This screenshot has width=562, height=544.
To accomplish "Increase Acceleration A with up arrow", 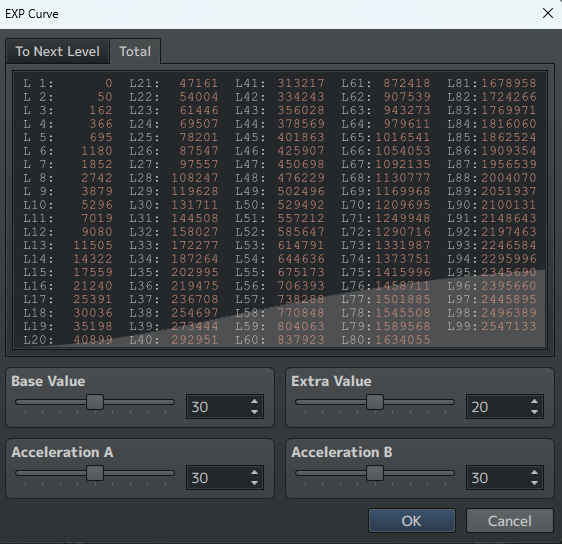I will (x=254, y=472).
